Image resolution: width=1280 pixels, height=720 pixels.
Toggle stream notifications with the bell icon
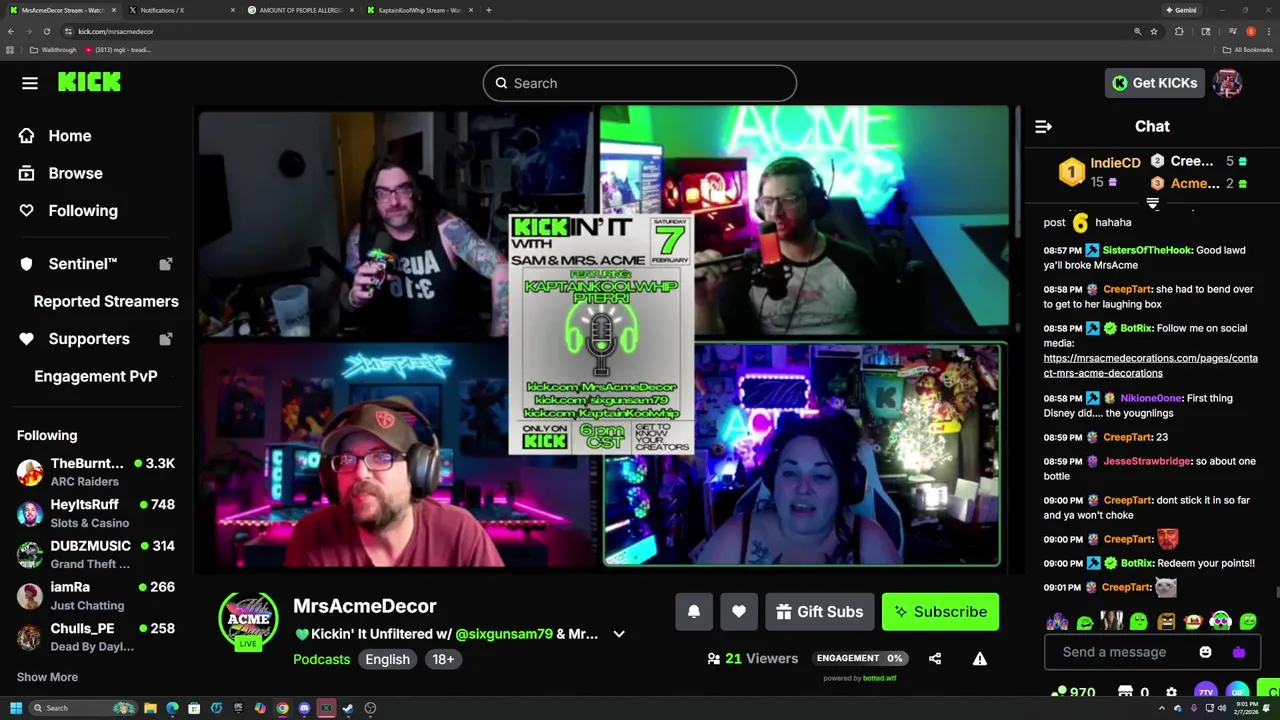click(693, 612)
